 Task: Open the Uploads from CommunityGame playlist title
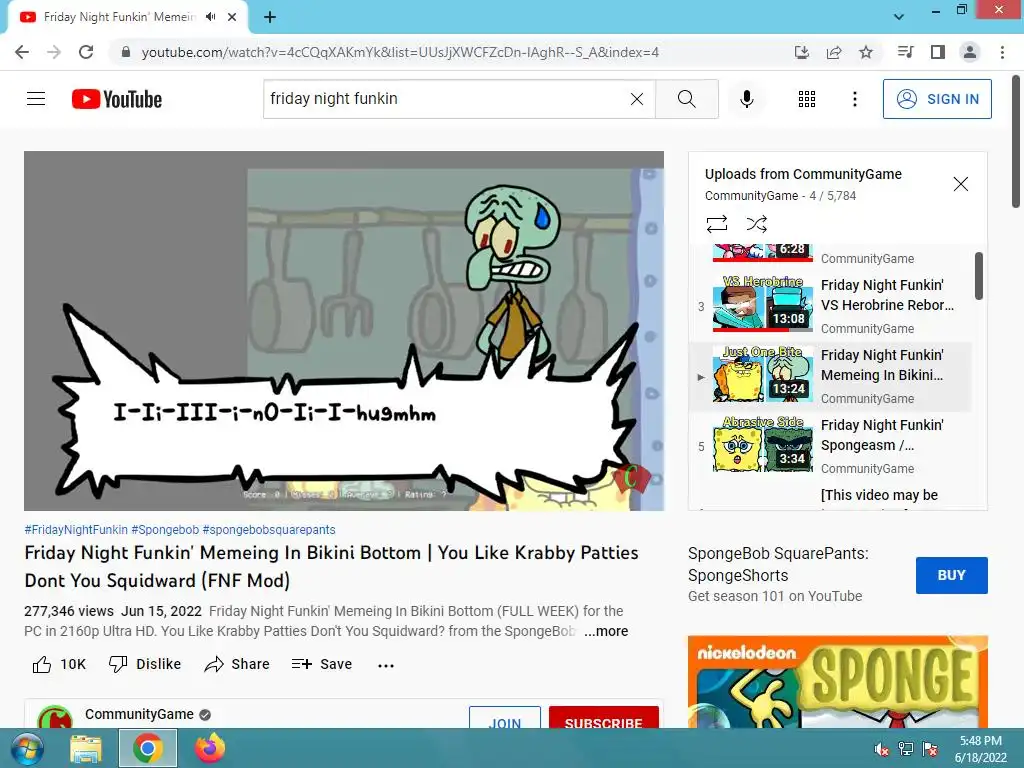(803, 174)
